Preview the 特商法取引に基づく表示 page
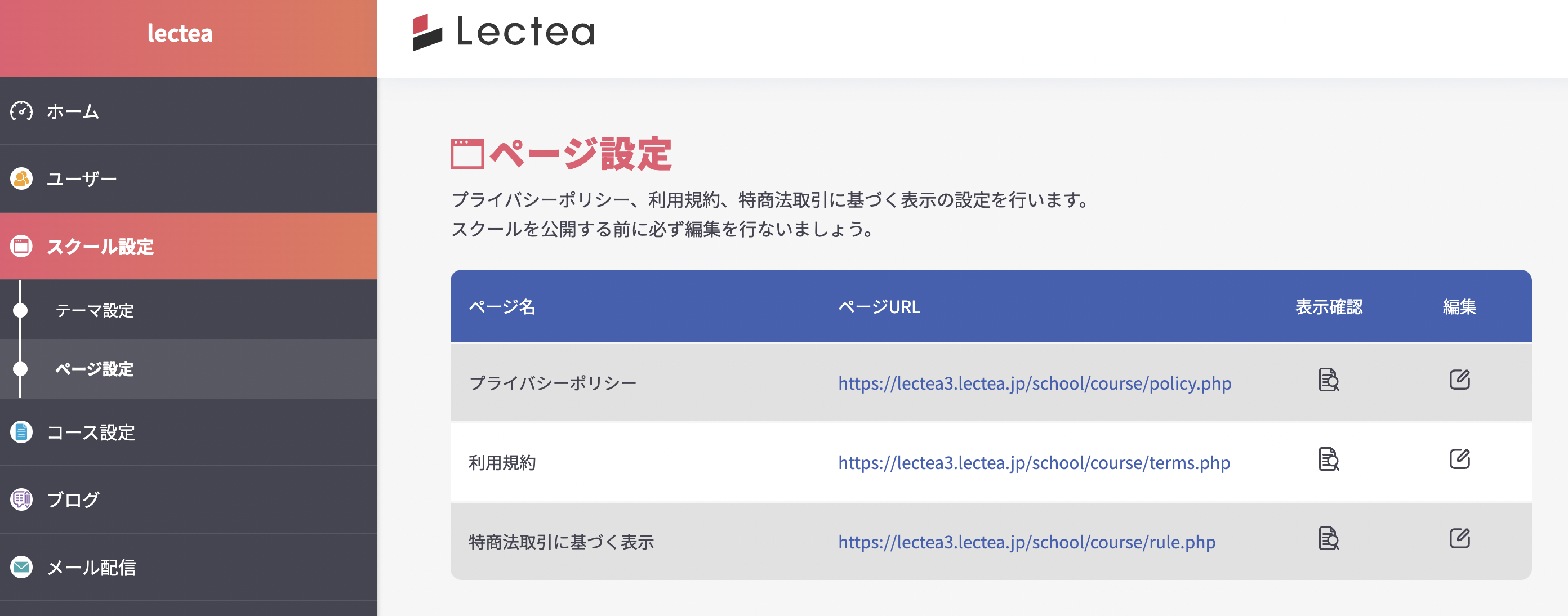This screenshot has width=1568, height=616. point(1328,539)
